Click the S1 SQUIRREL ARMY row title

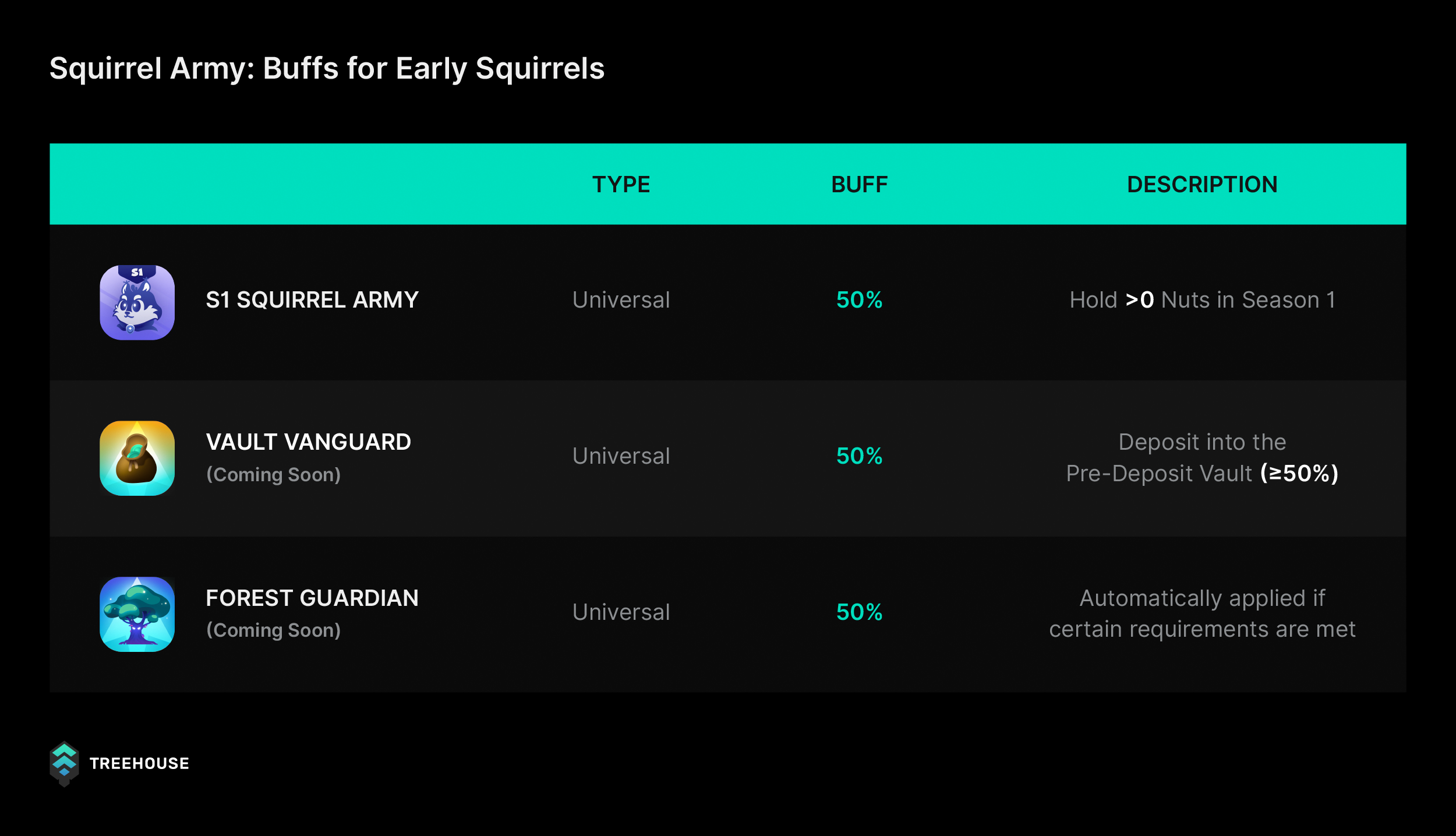312,300
